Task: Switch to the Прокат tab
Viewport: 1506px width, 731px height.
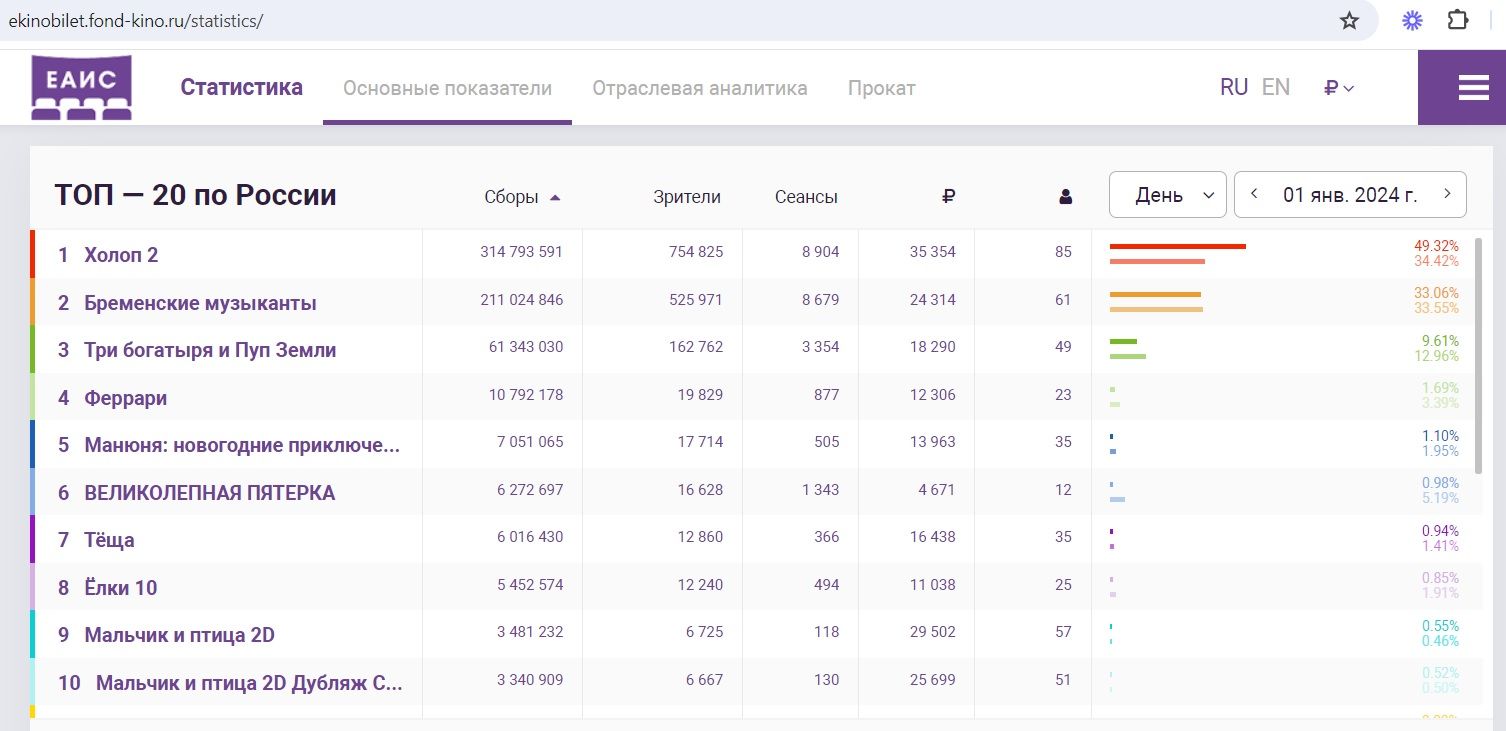Action: 881,88
